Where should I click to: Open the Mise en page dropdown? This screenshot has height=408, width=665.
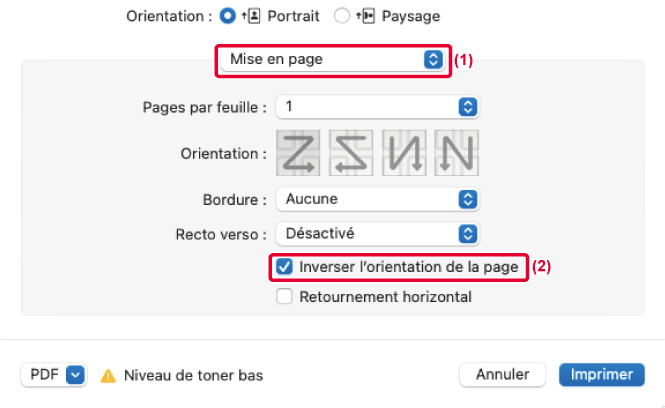pyautogui.click(x=332, y=59)
